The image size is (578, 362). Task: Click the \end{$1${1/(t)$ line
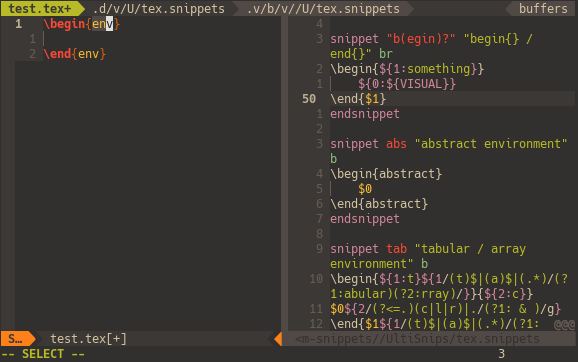point(435,324)
